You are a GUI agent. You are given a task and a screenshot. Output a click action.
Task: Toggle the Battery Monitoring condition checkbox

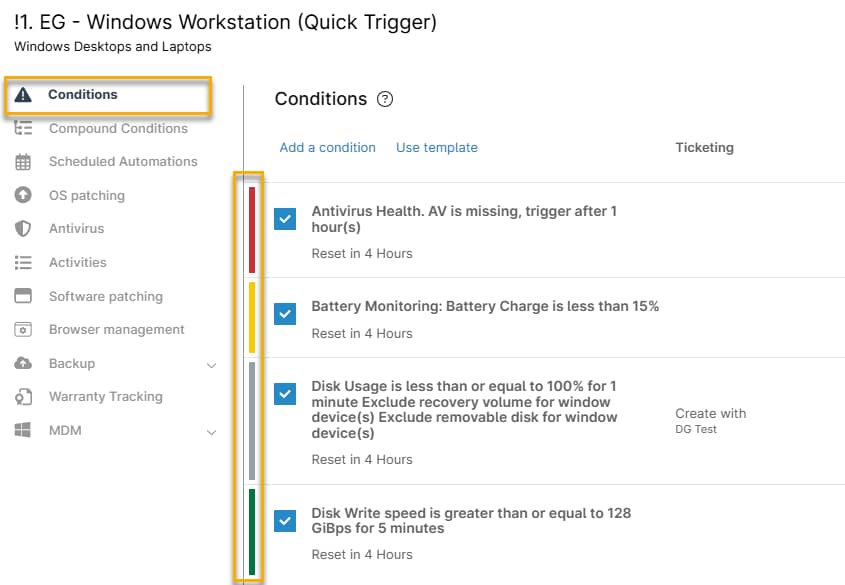pos(286,314)
